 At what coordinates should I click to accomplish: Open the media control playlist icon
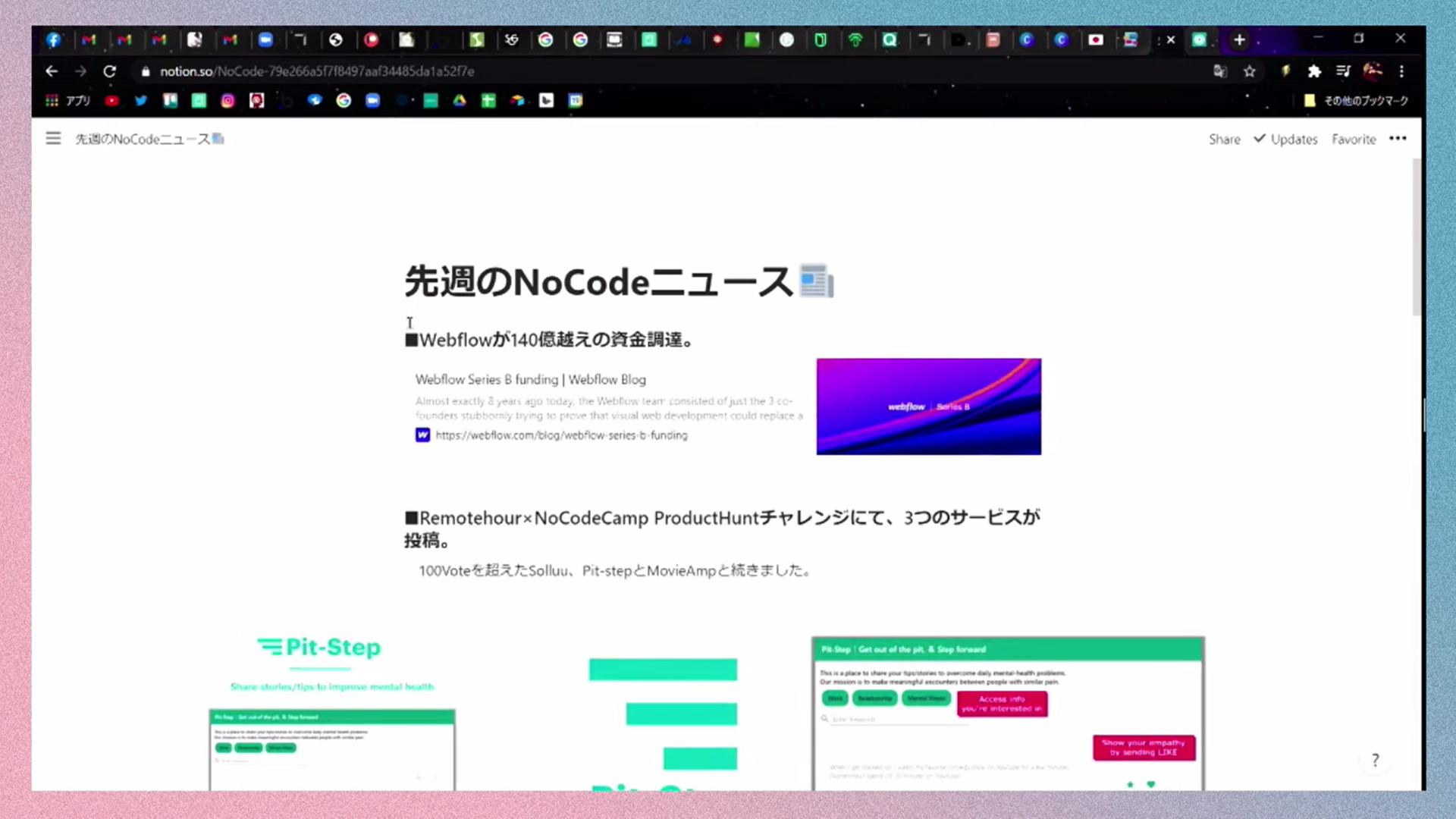coord(1343,71)
